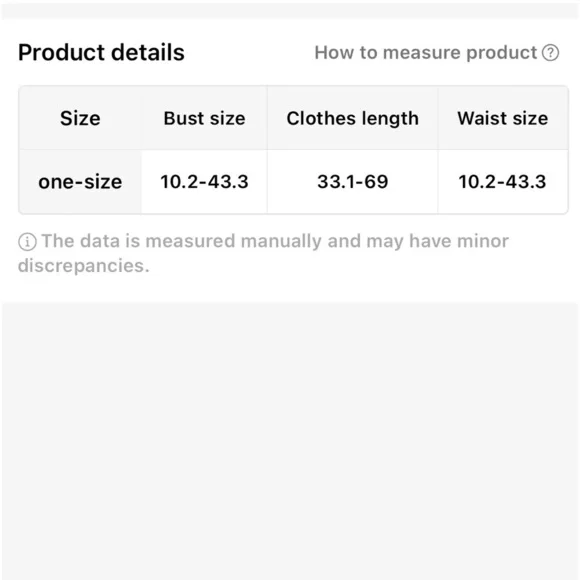The width and height of the screenshot is (580, 580).
Task: Select the Bust size column header
Action: click(205, 118)
